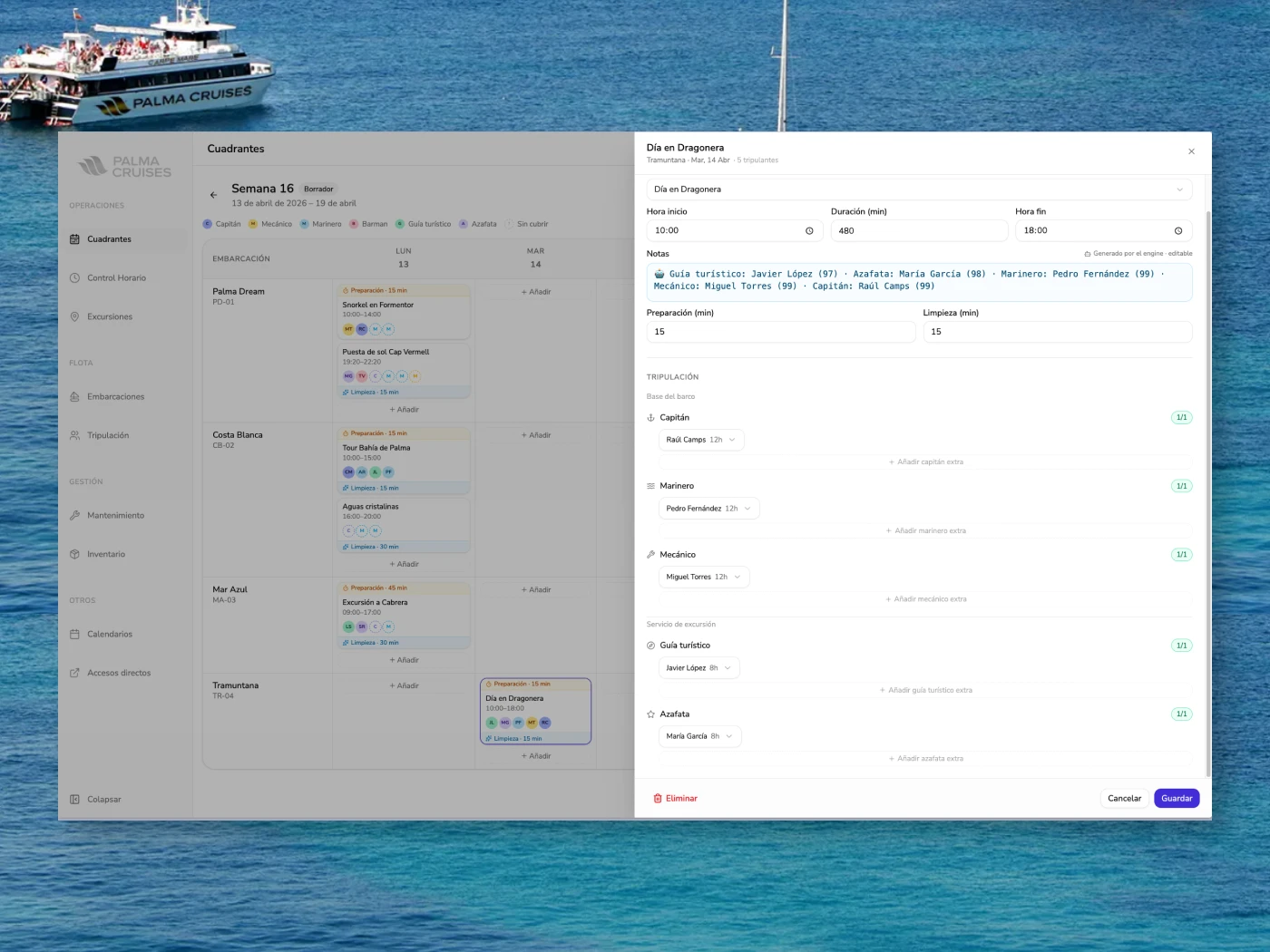Open the Miguel Torres mechanic dropdown
This screenshot has height=952, width=1270.
coord(704,577)
